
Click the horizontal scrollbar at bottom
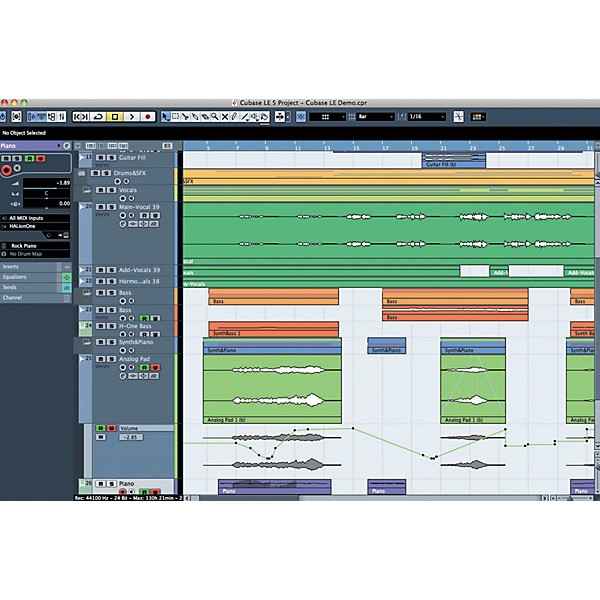pos(367,498)
